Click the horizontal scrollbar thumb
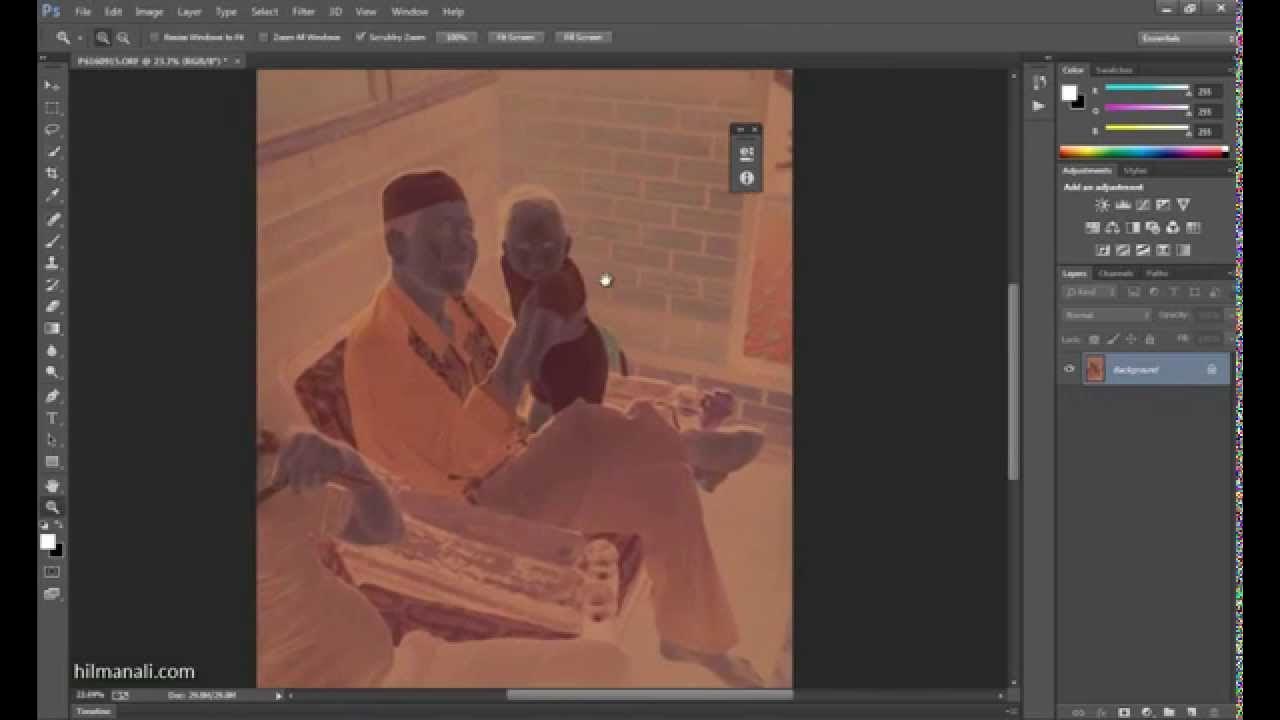1280x720 pixels. pyautogui.click(x=650, y=694)
